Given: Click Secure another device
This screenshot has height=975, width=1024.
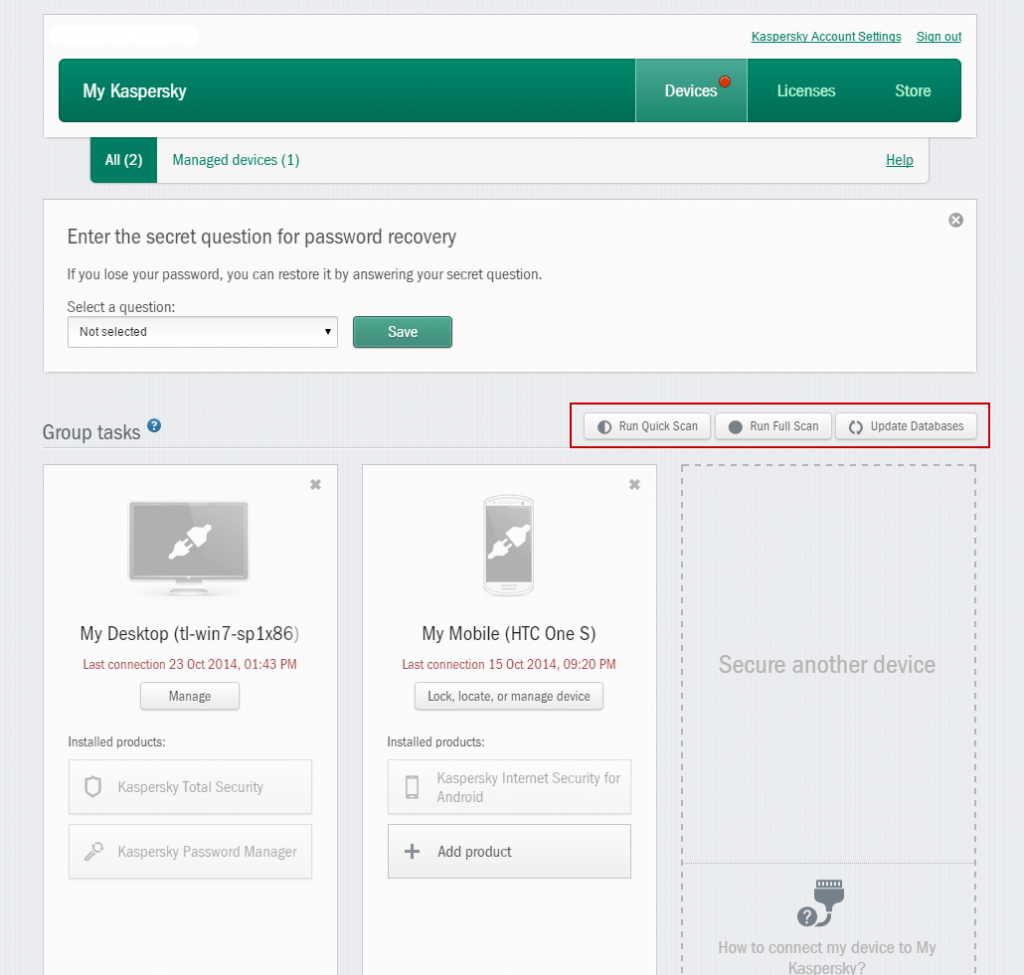Looking at the screenshot, I should (827, 664).
